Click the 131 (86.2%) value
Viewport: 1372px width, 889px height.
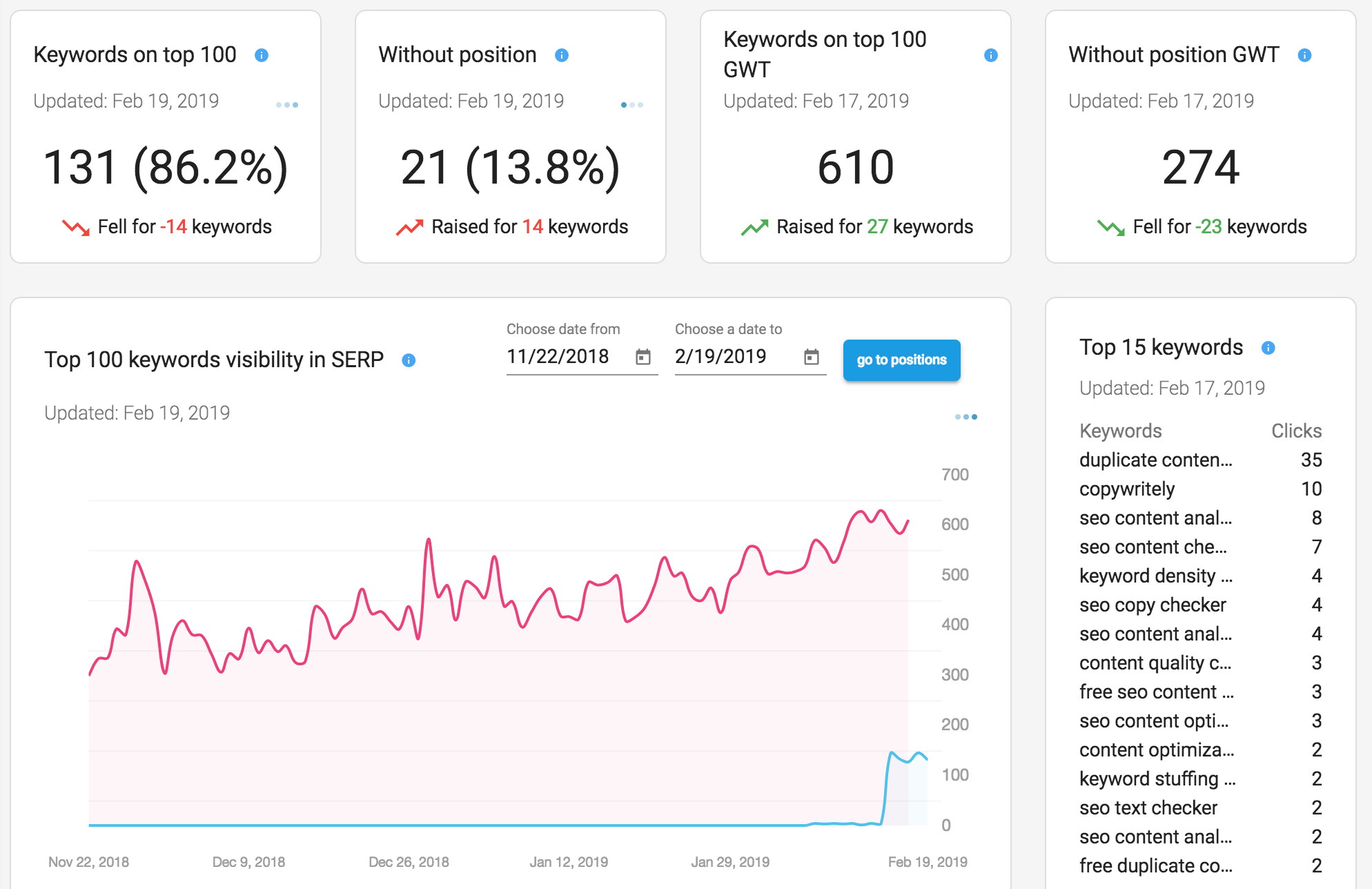point(166,168)
